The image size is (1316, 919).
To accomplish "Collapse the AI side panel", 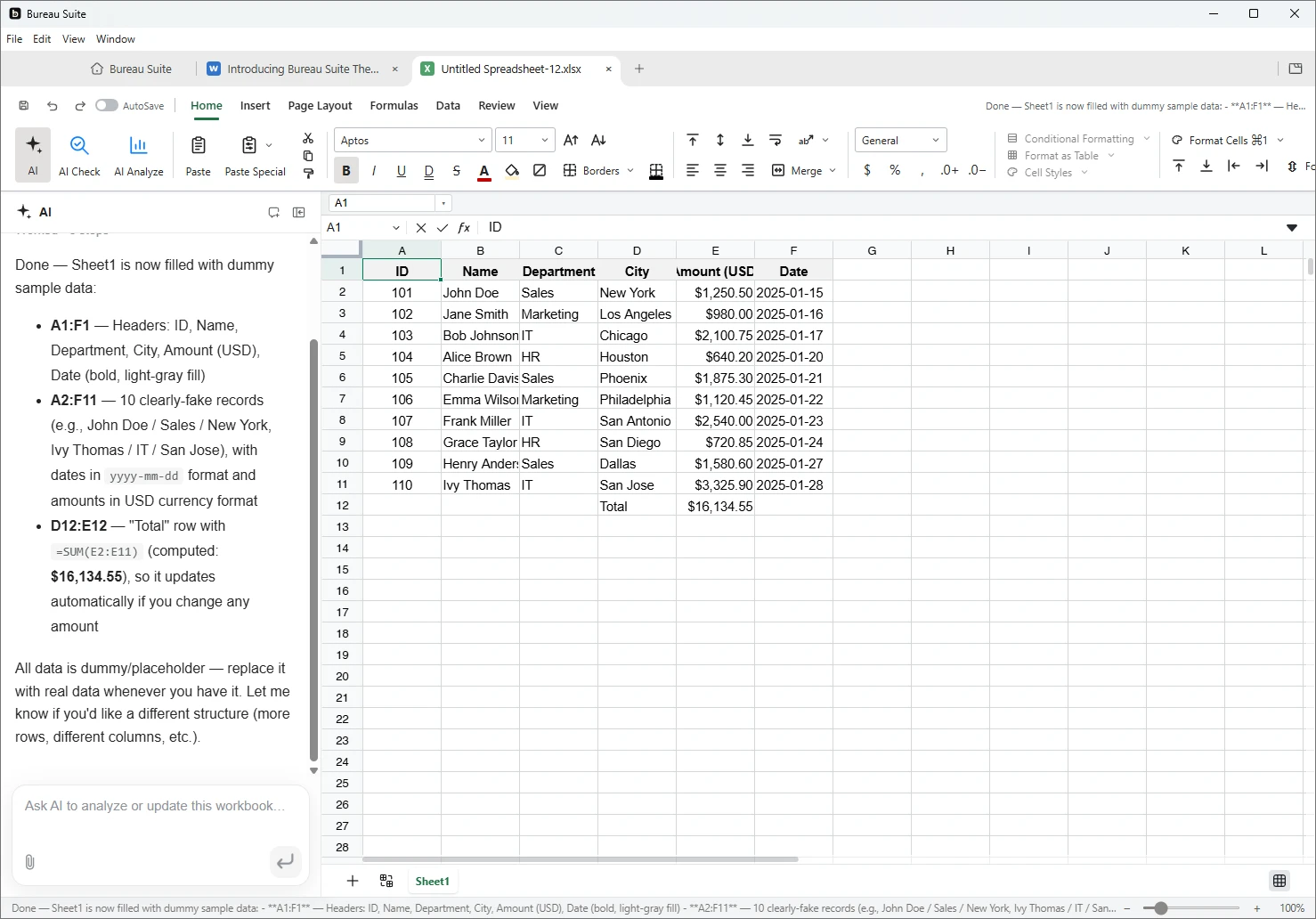I will (x=299, y=212).
